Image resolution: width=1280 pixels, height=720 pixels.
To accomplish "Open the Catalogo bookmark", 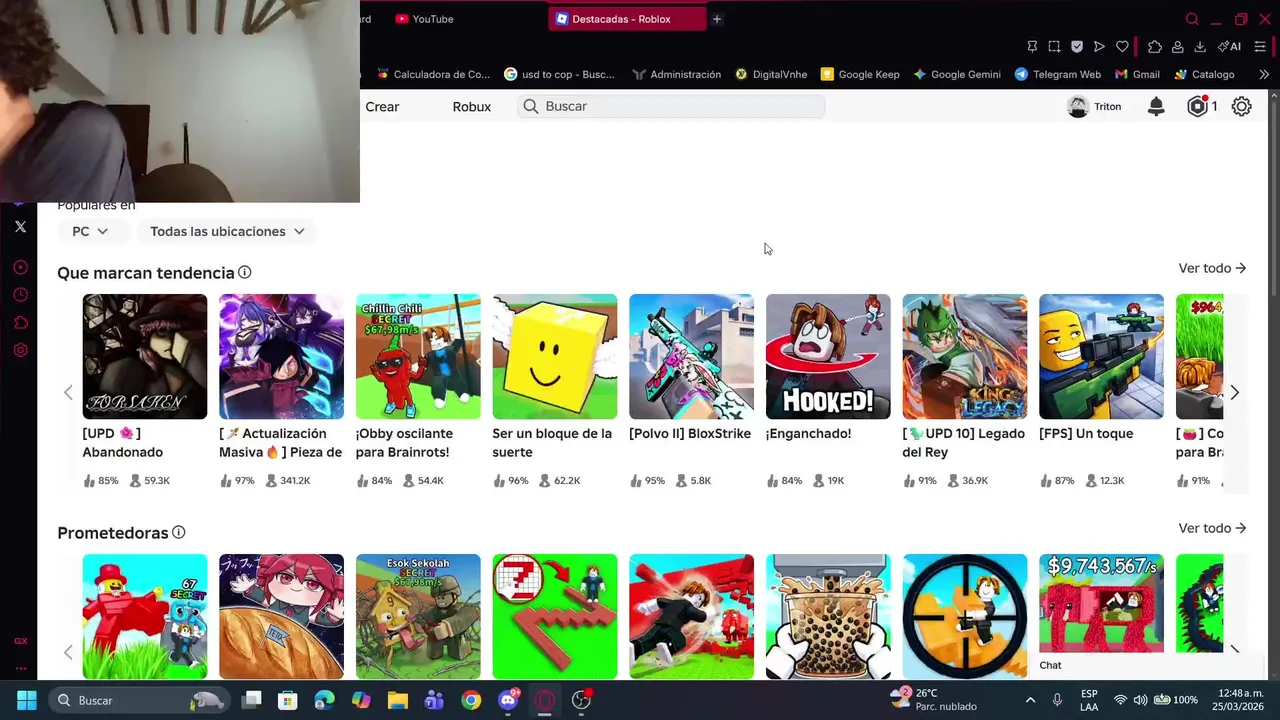I will pos(1204,74).
